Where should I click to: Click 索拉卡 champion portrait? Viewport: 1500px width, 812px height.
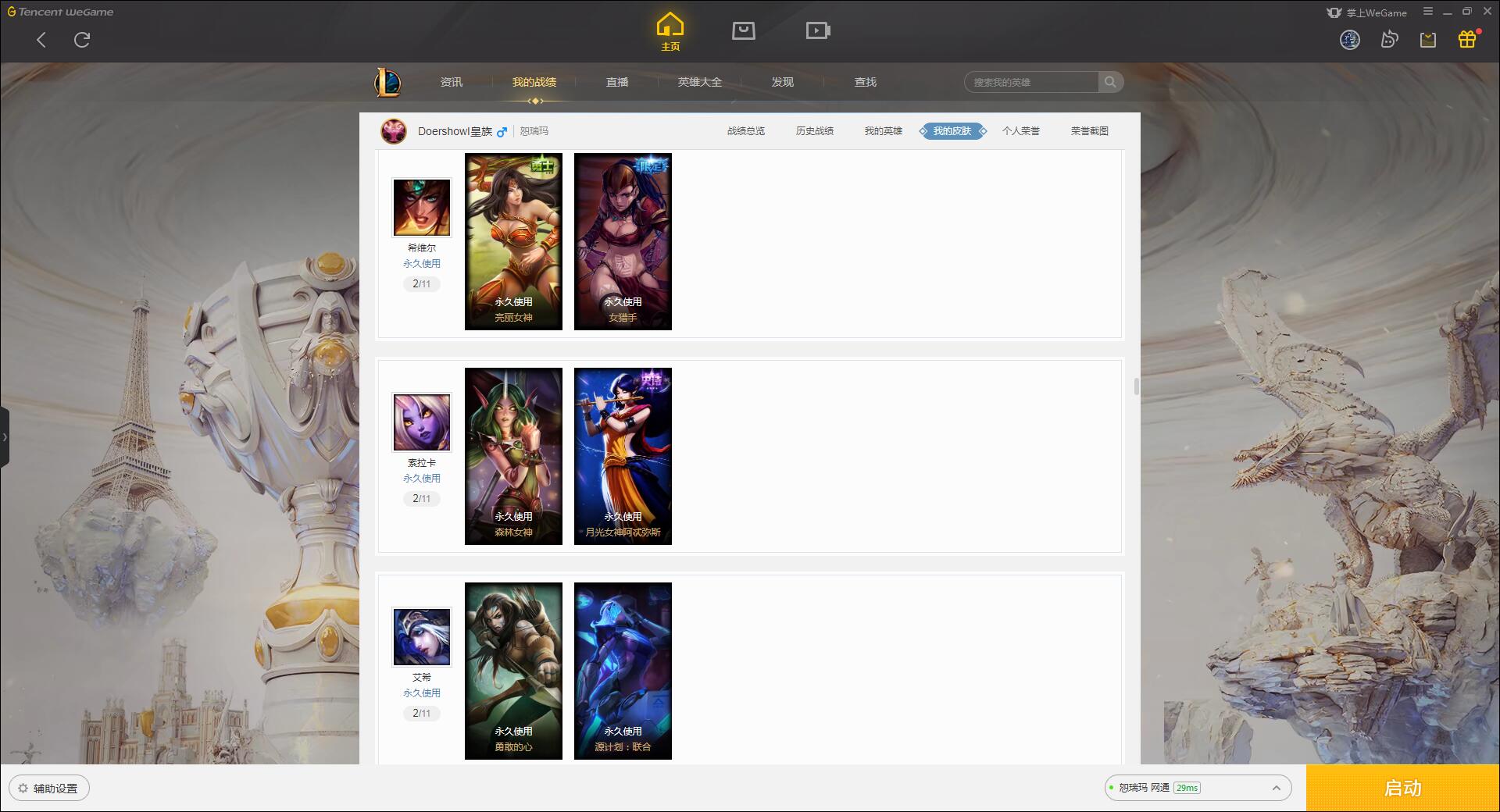click(x=422, y=422)
